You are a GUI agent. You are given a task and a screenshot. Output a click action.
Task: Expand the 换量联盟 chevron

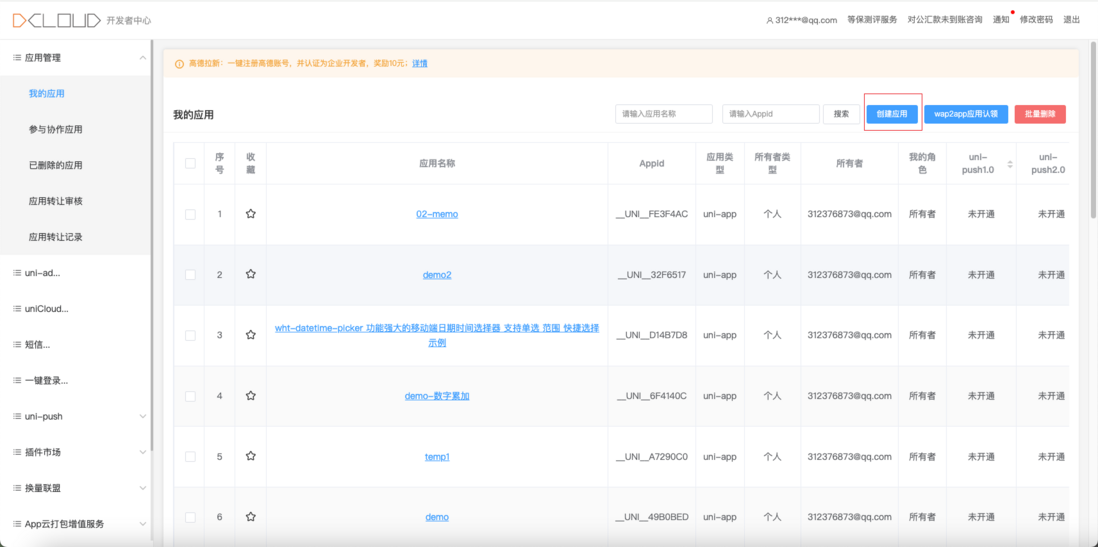pos(143,488)
